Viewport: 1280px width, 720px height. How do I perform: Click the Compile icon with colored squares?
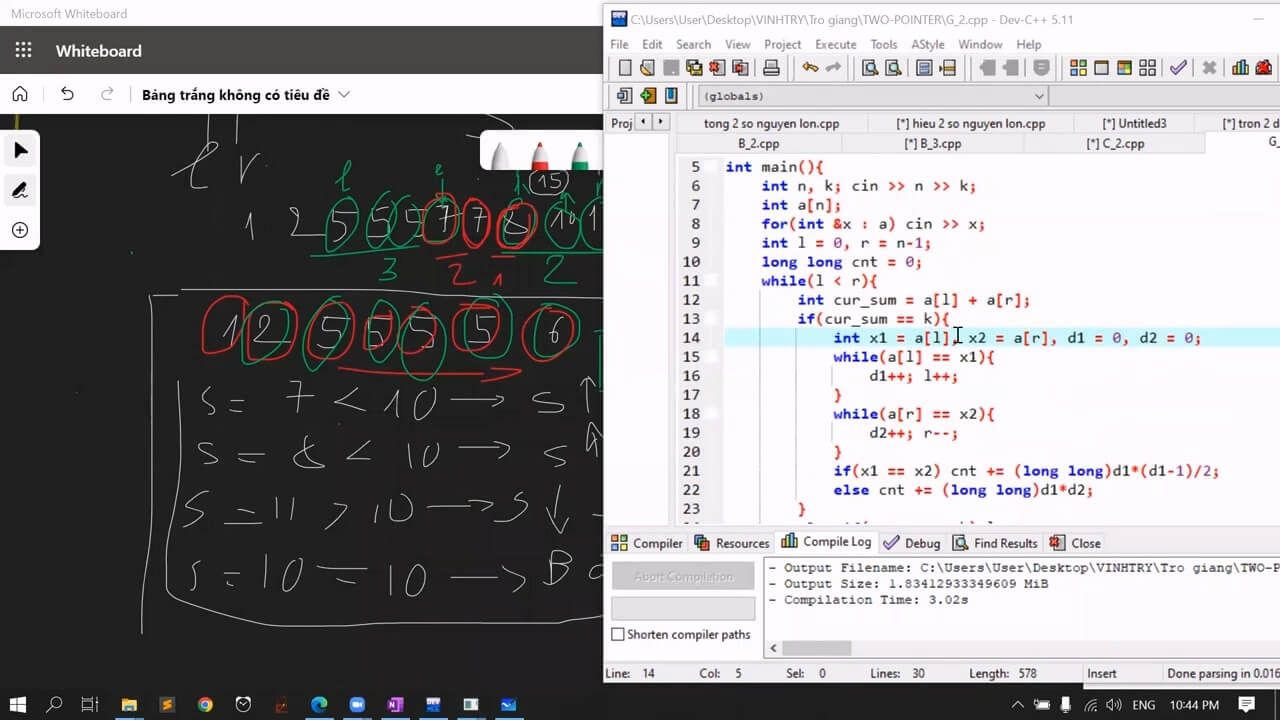[1078, 68]
